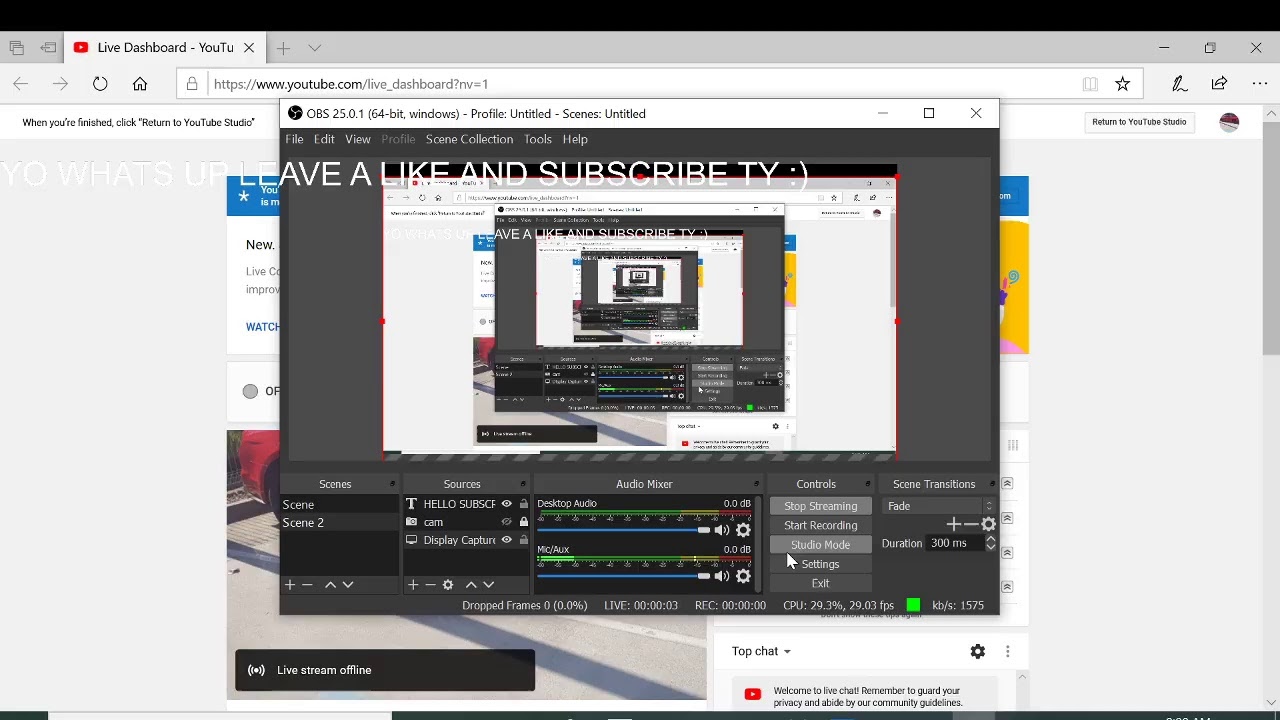Open the chat three-dot more options menu
Image resolution: width=1280 pixels, height=720 pixels.
pyautogui.click(x=1008, y=651)
